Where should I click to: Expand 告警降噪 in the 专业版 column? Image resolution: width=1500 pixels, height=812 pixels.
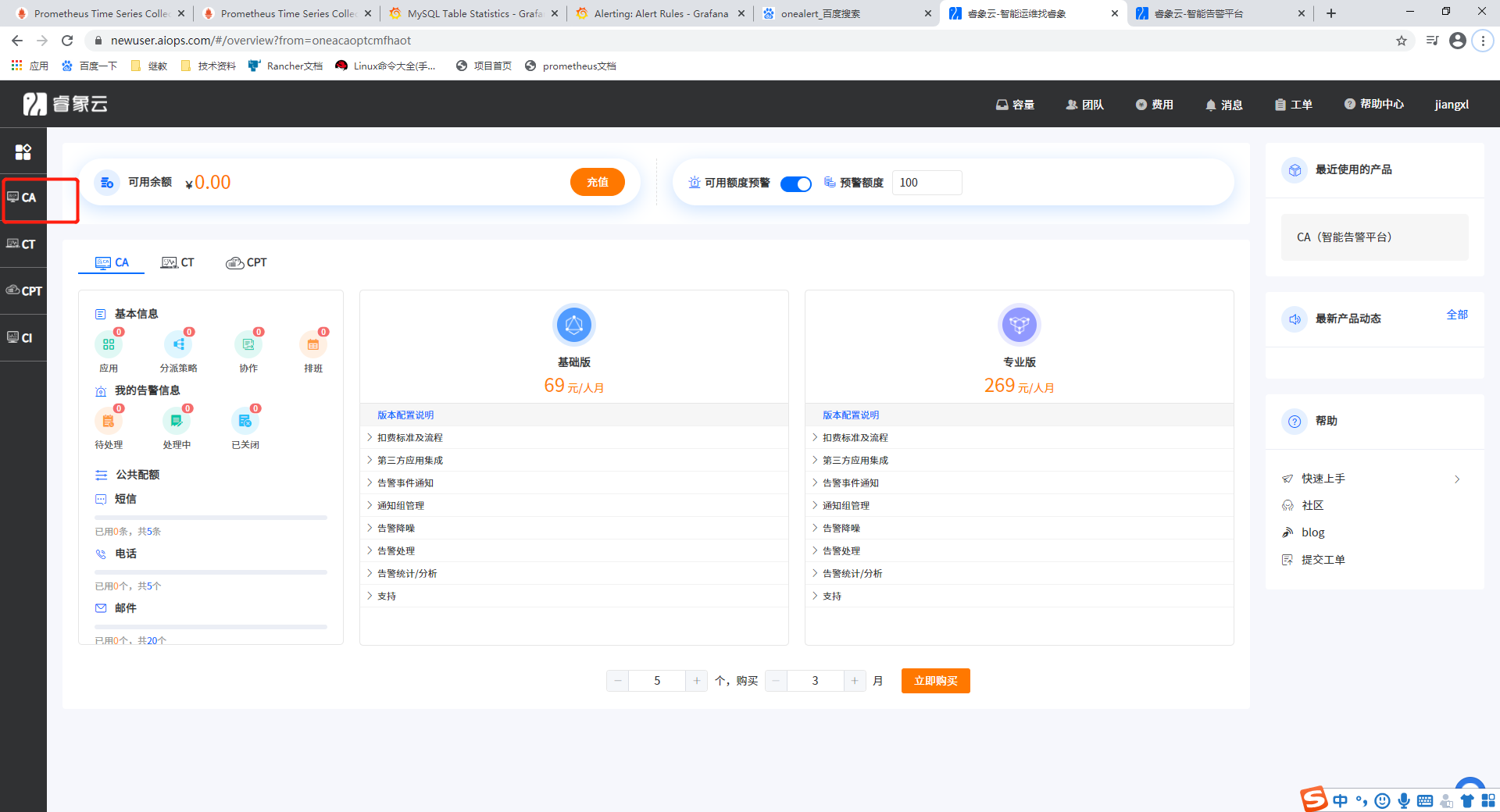[842, 528]
